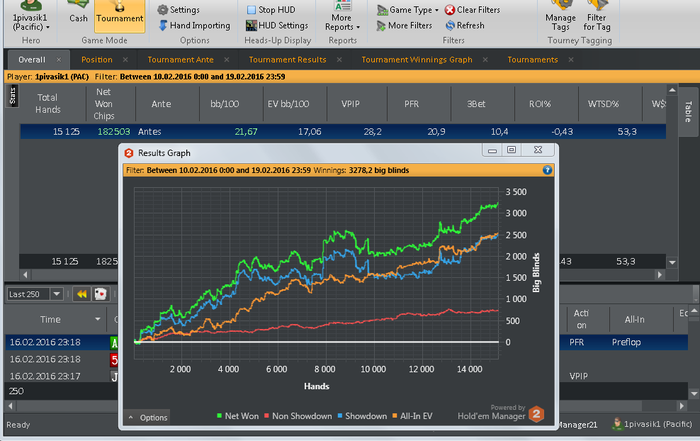Click the yellow rewind replay icon
Image resolution: width=700 pixels, height=441 pixels.
point(82,294)
